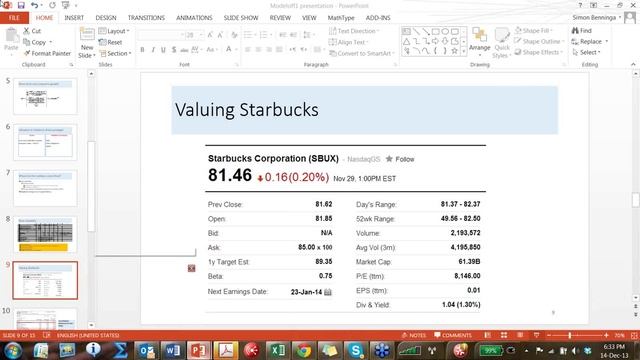Screen dimensions: 640x360
Task: Open Shape Outline dropdown
Action: (x=539, y=41)
